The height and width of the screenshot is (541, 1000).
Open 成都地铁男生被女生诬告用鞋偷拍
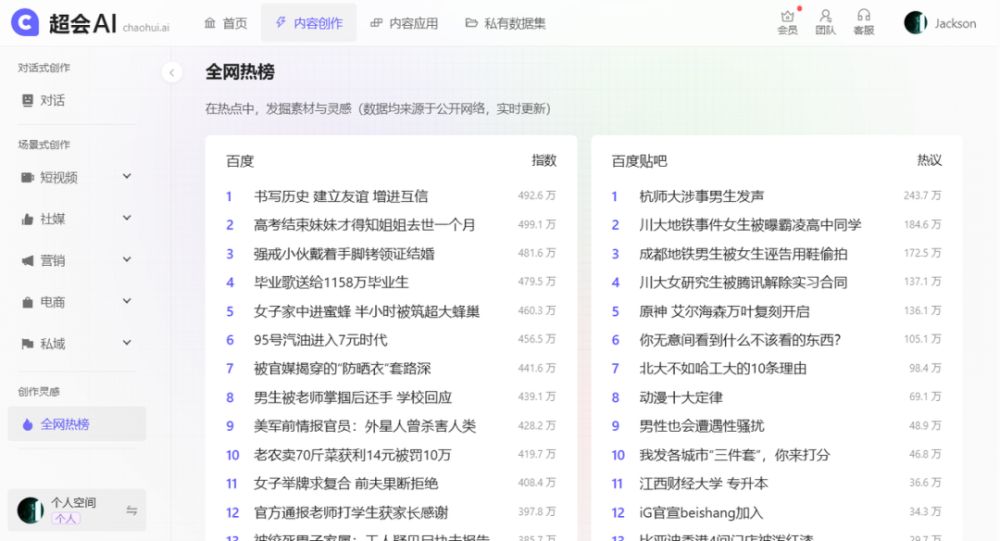coord(743,254)
